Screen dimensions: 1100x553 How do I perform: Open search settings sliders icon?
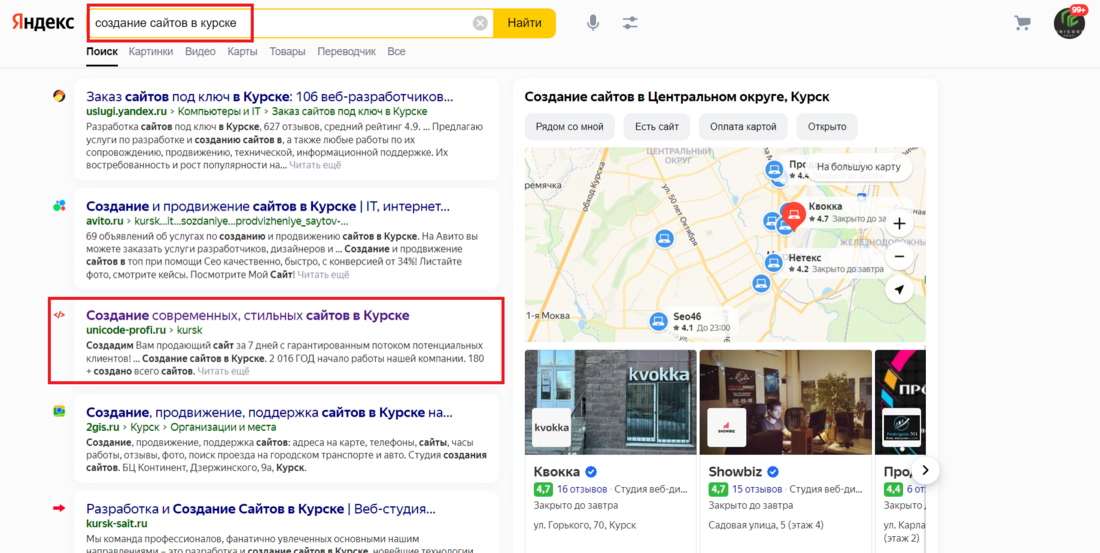tap(630, 23)
